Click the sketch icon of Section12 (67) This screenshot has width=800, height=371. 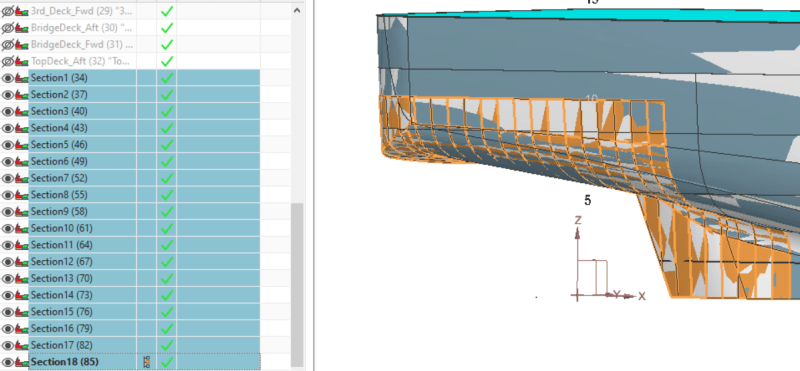(x=21, y=262)
